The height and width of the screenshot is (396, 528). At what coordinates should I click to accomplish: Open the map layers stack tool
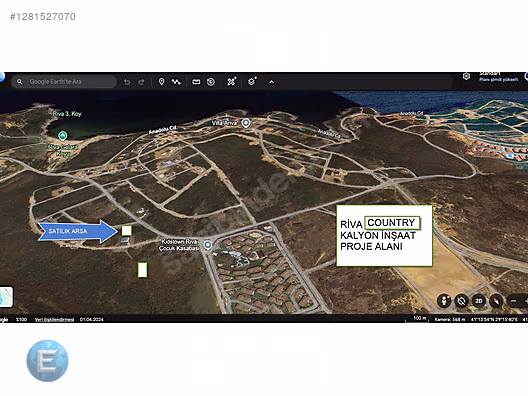point(252,81)
